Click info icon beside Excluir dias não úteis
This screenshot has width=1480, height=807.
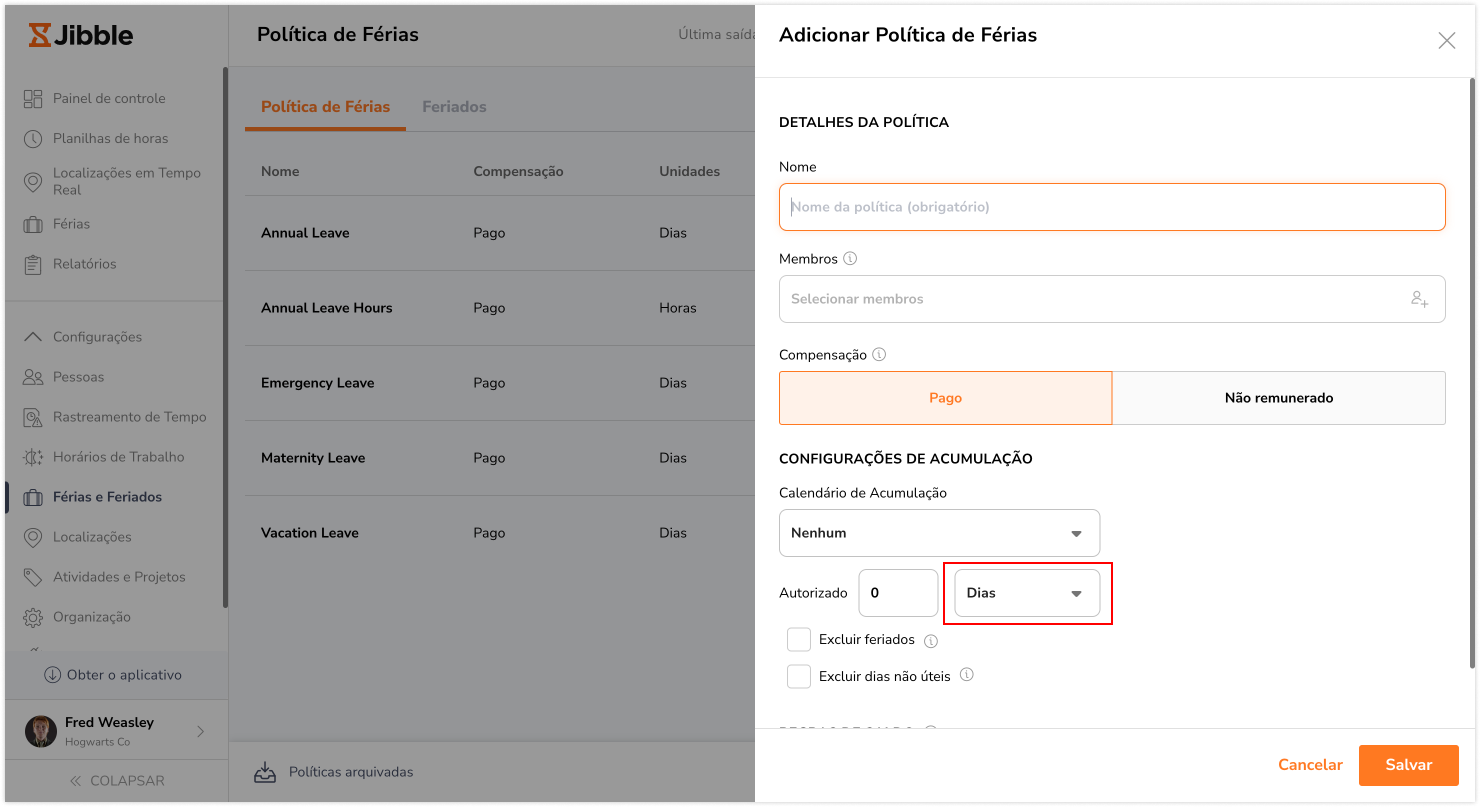[x=967, y=675]
